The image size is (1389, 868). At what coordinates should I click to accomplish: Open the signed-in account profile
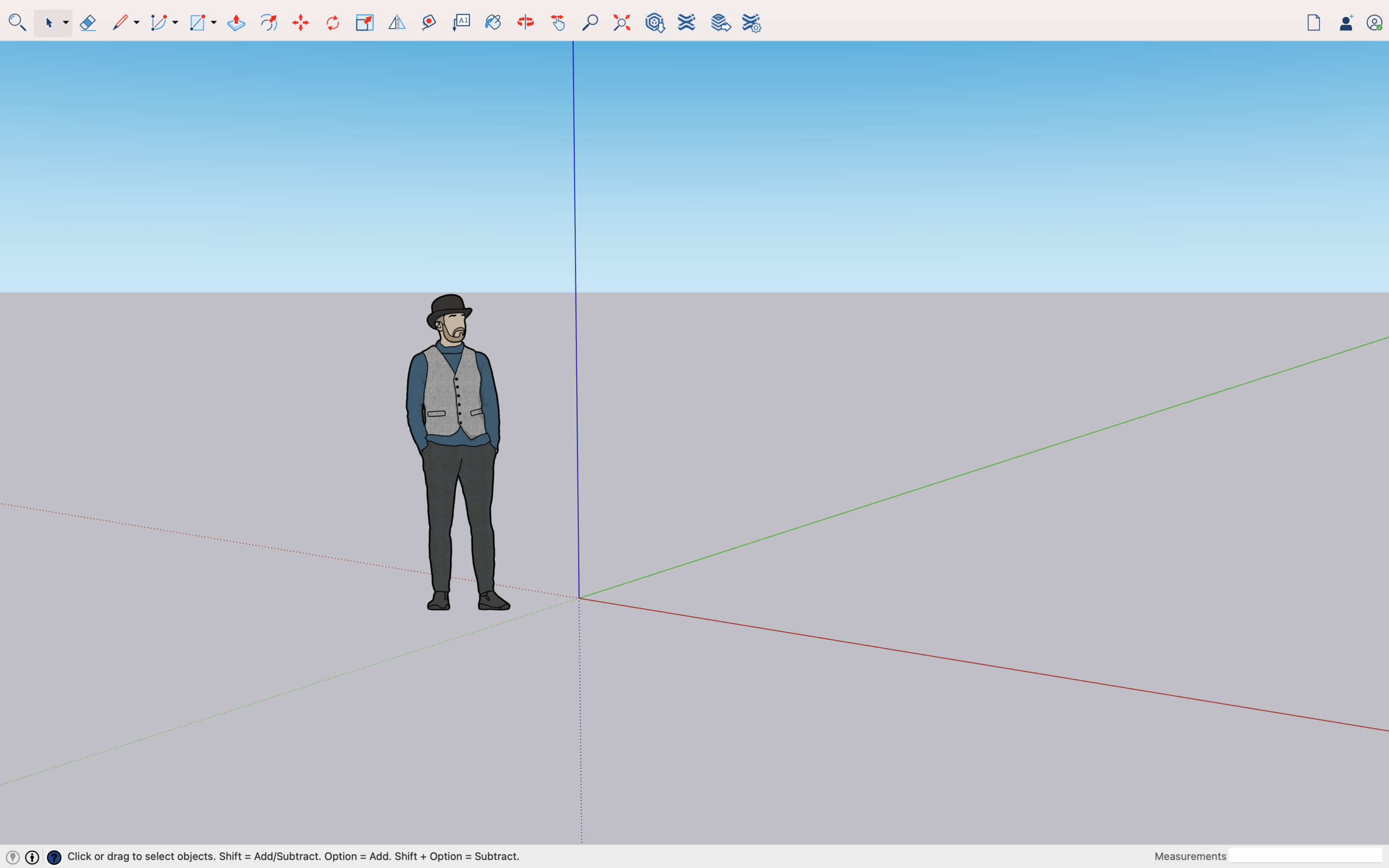[1374, 23]
